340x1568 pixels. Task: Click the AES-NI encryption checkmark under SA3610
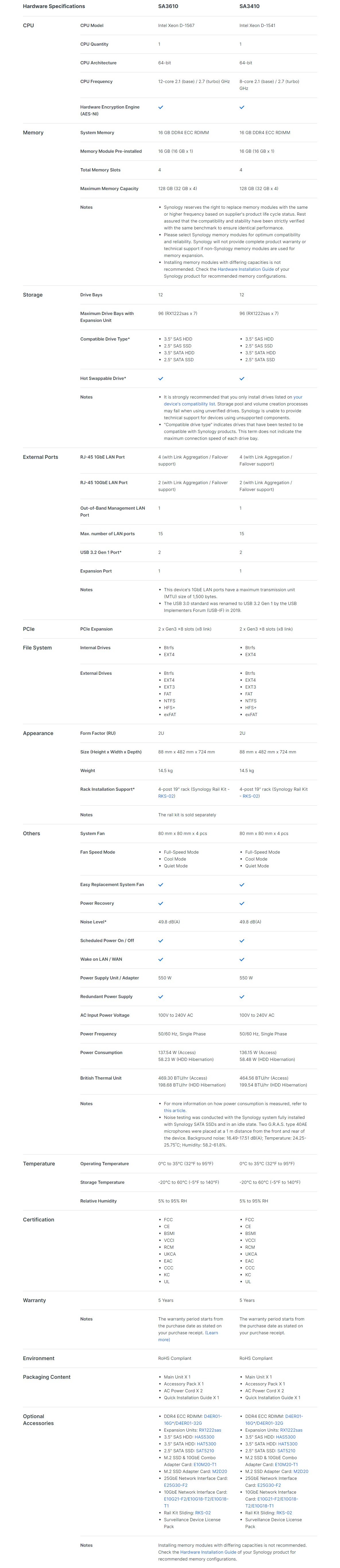[x=161, y=107]
